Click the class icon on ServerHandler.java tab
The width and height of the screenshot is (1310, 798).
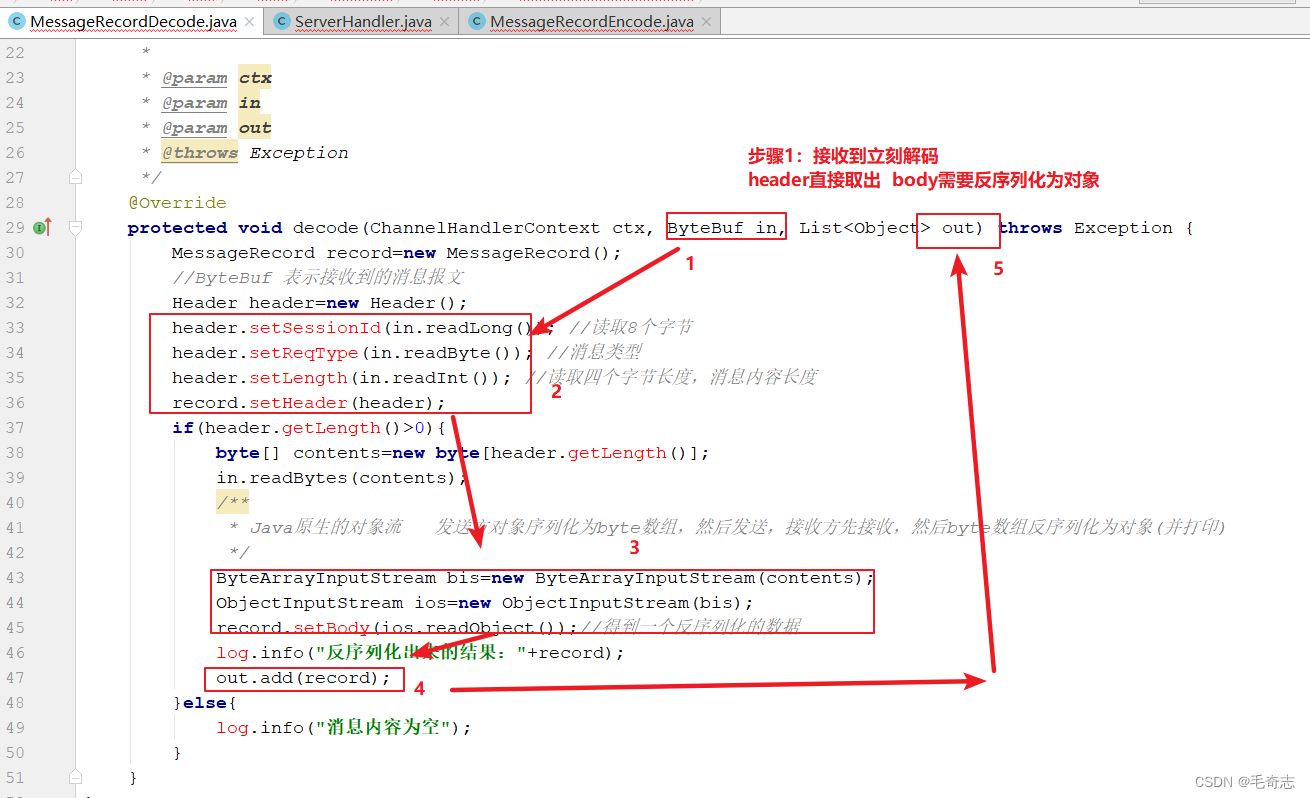281,21
